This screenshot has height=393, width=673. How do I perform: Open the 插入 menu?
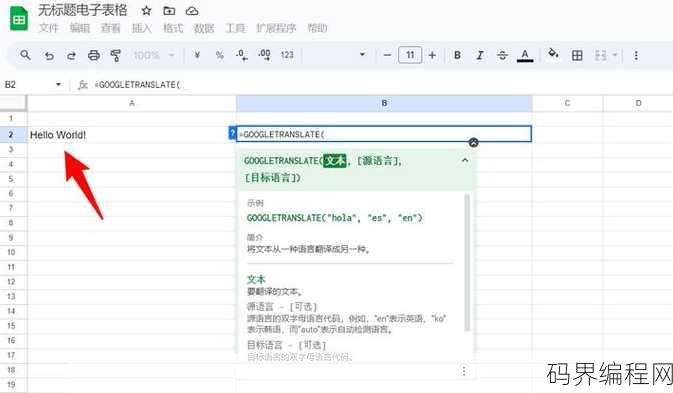click(x=142, y=28)
